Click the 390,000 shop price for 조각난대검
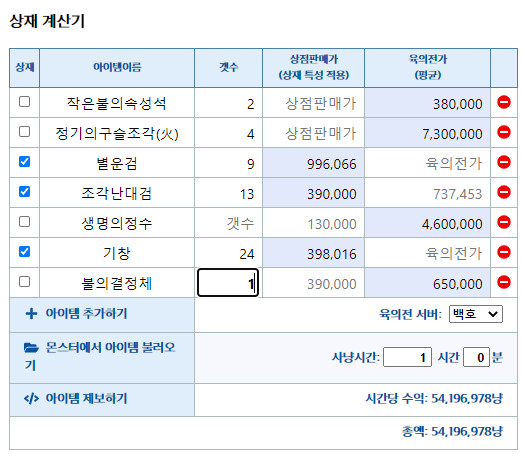Image resolution: width=523 pixels, height=462 pixels. [313, 193]
